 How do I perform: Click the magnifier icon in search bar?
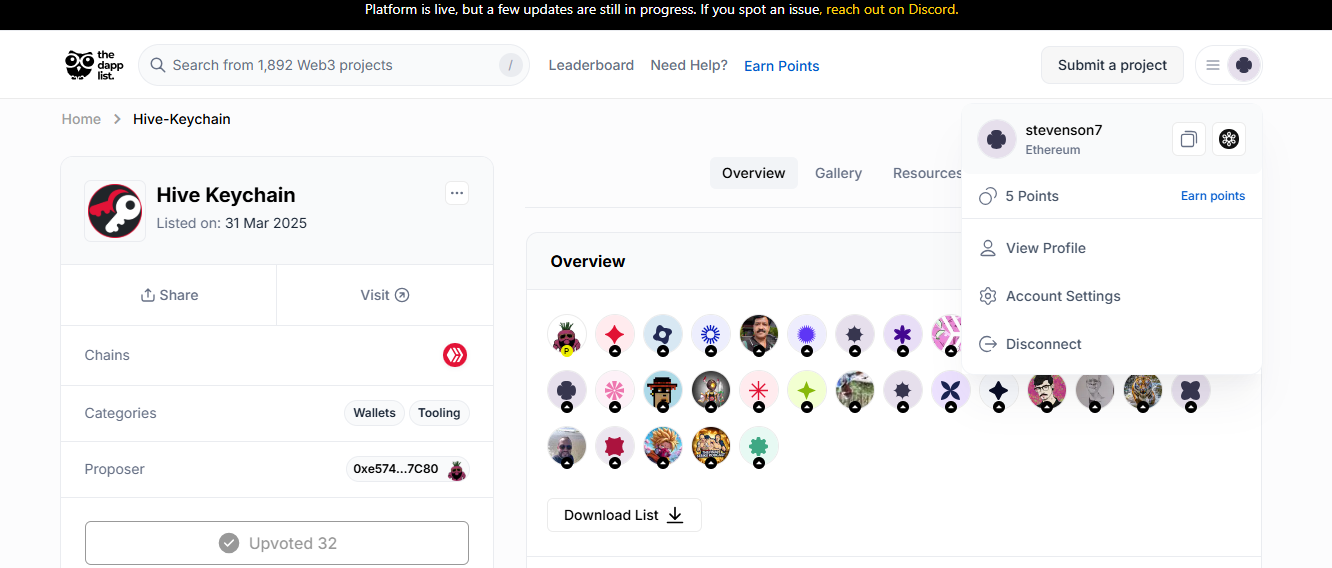click(x=157, y=65)
